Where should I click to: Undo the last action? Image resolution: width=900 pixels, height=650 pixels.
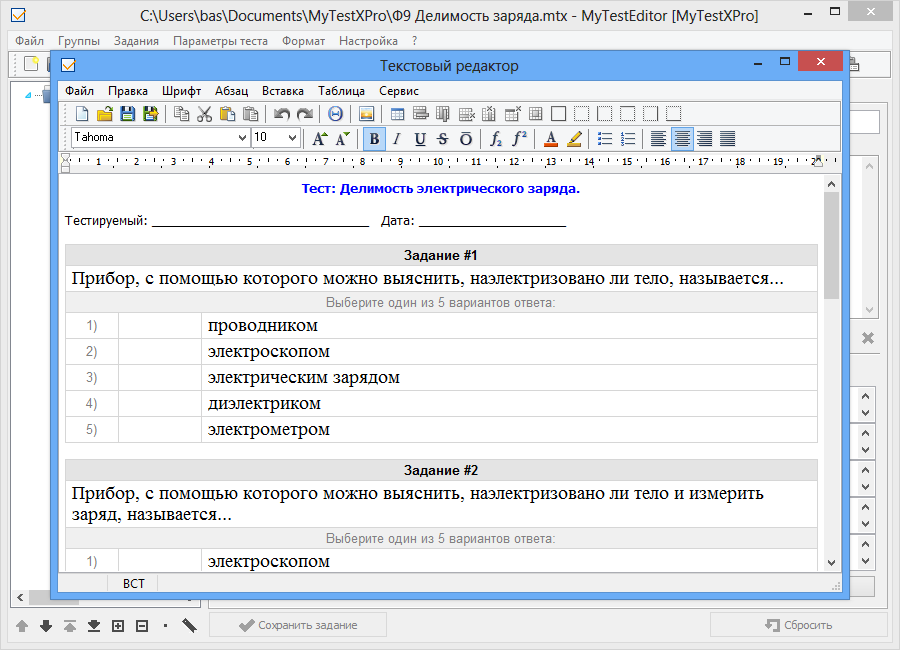(281, 114)
